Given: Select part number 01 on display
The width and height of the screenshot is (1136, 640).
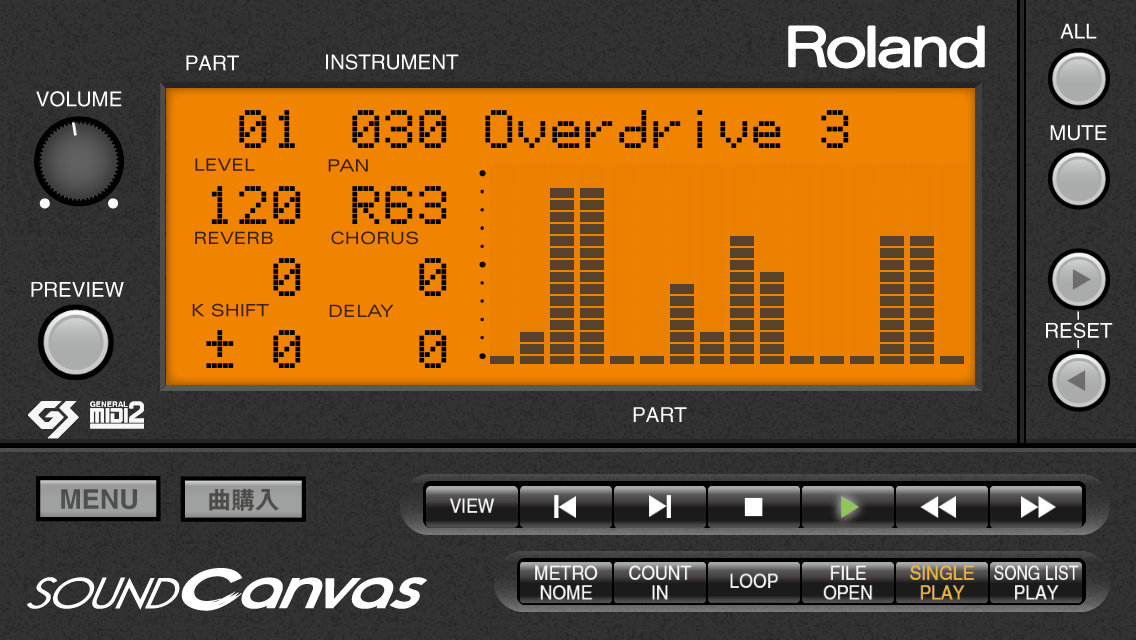Looking at the screenshot, I should coord(267,130).
